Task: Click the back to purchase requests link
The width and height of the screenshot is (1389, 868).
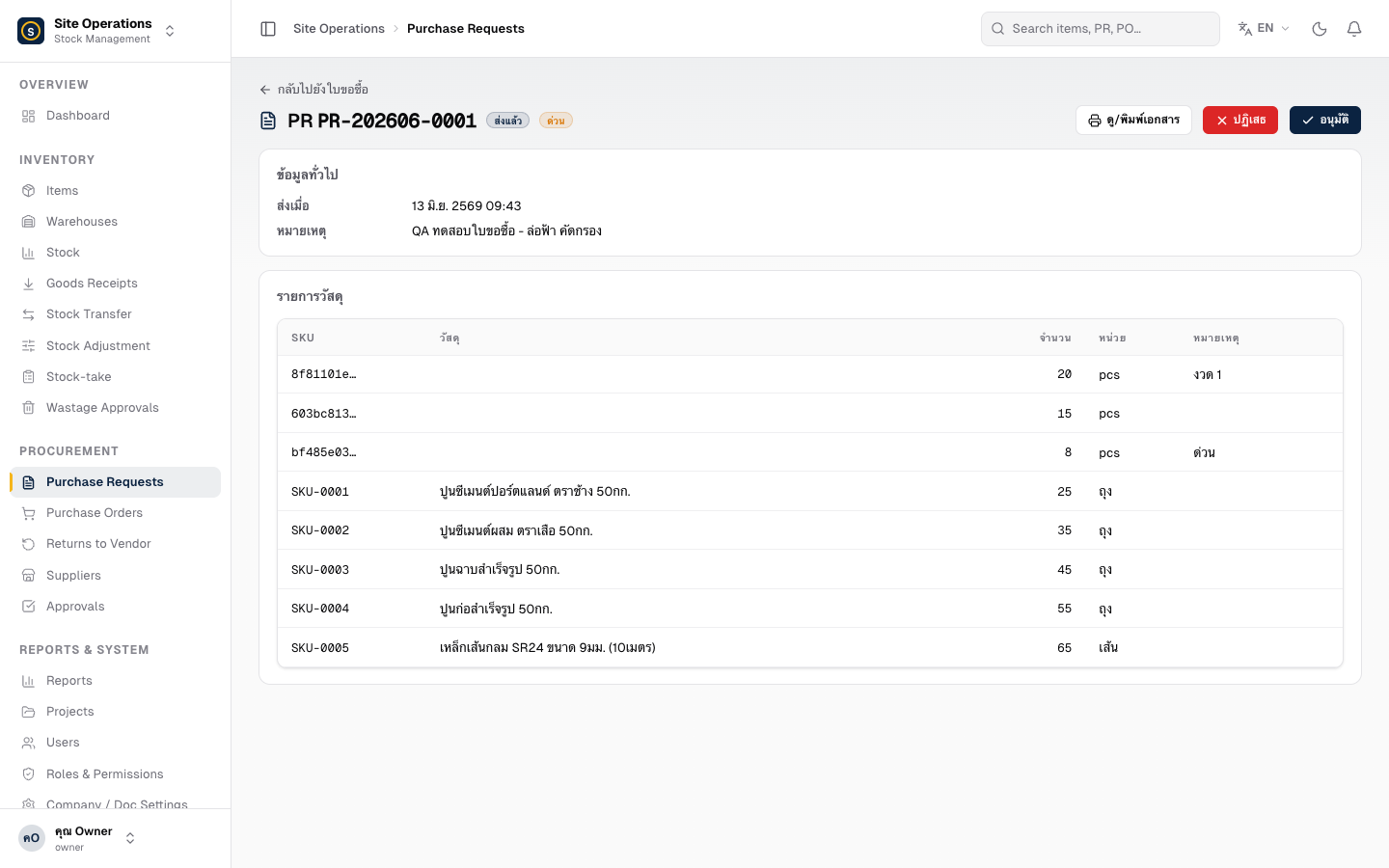Action: click(313, 90)
